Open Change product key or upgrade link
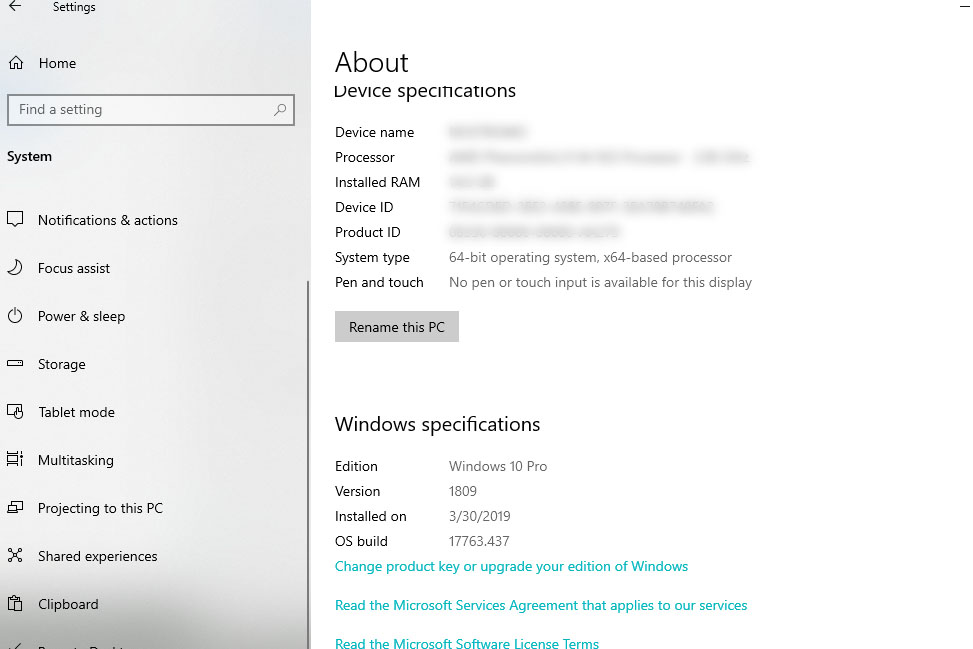This screenshot has width=973, height=649. click(511, 566)
